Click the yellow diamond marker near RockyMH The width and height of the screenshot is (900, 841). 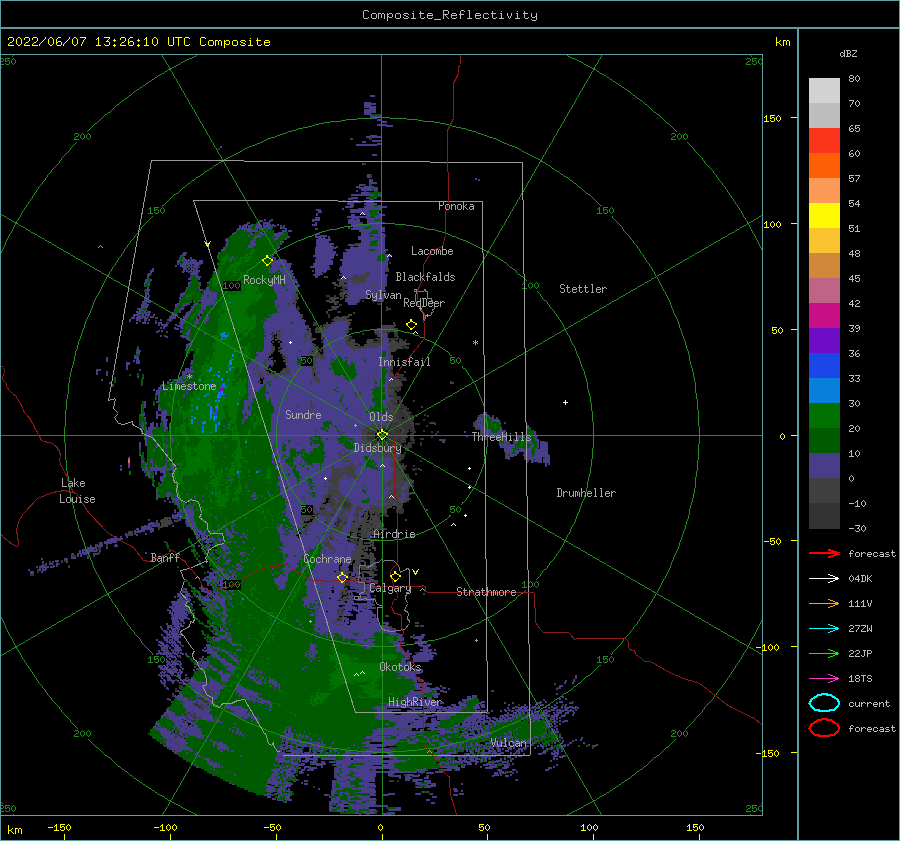(x=267, y=261)
